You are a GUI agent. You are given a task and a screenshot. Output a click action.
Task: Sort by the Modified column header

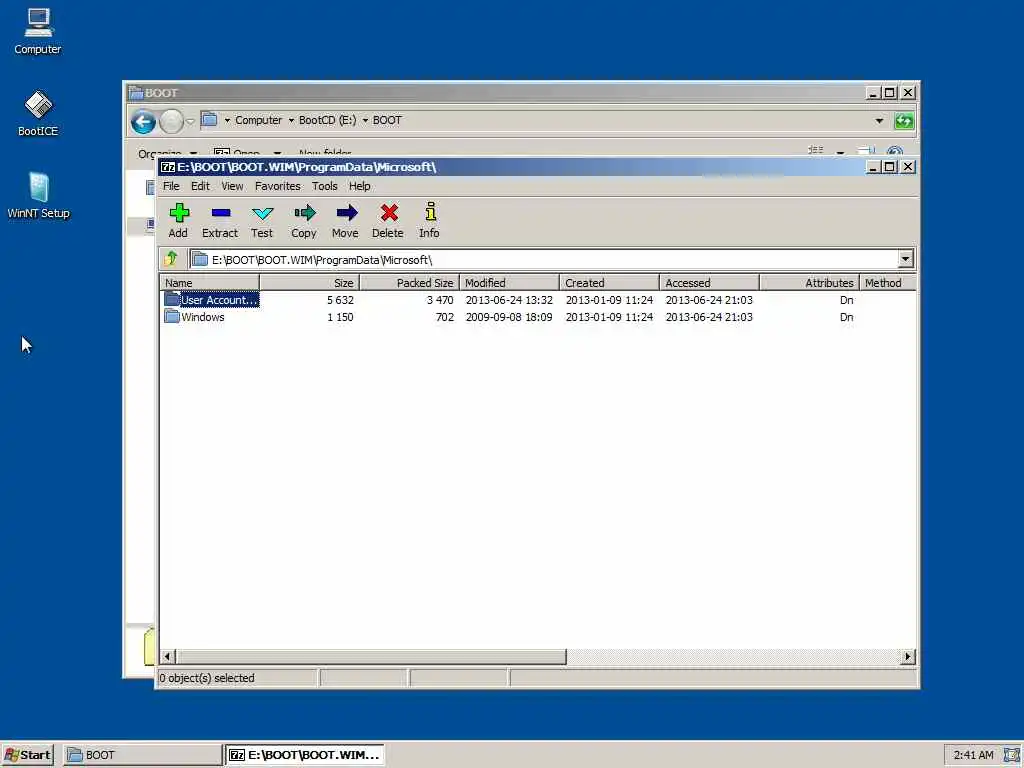tap(509, 283)
